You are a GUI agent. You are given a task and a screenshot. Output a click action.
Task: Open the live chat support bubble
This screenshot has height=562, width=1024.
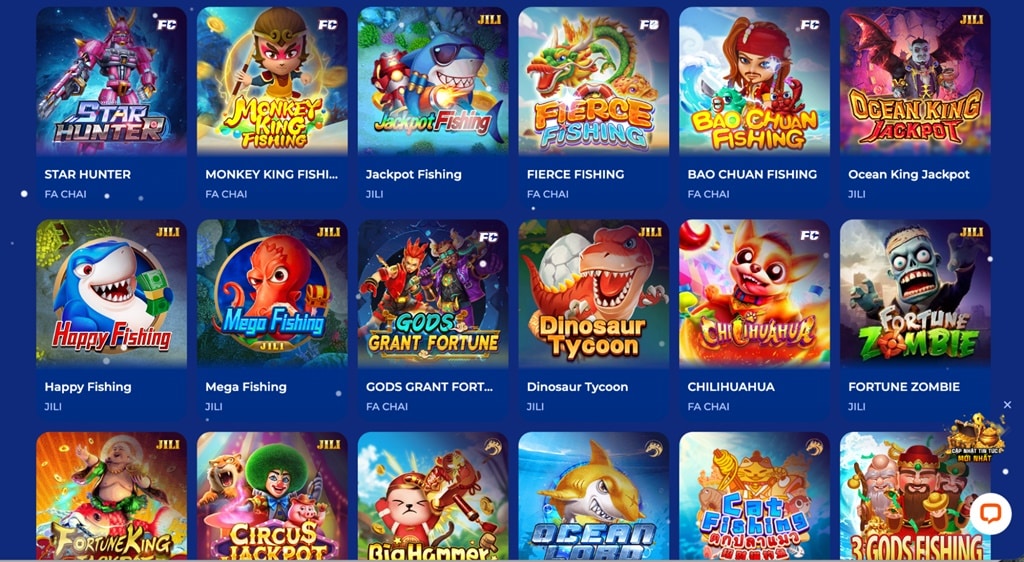click(x=990, y=513)
